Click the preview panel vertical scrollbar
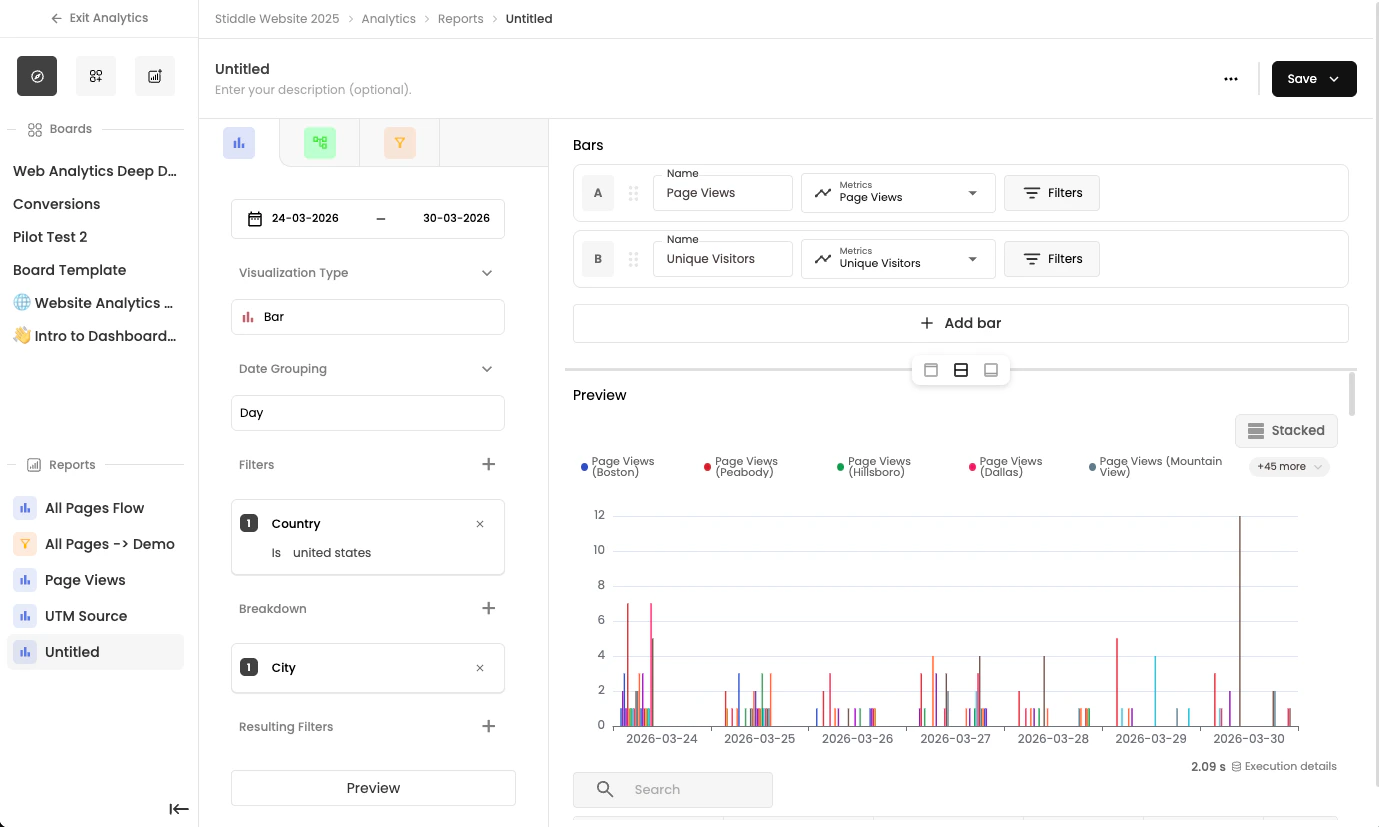Screen dimensions: 1379x827 [x=1352, y=394]
